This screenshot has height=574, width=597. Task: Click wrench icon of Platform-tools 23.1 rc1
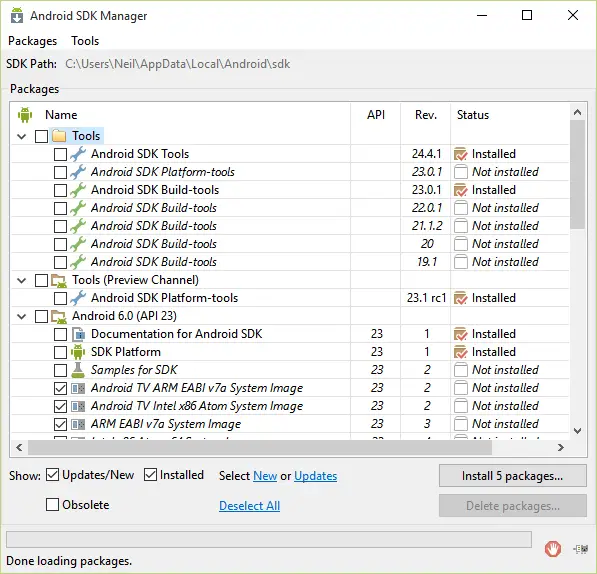click(78, 298)
